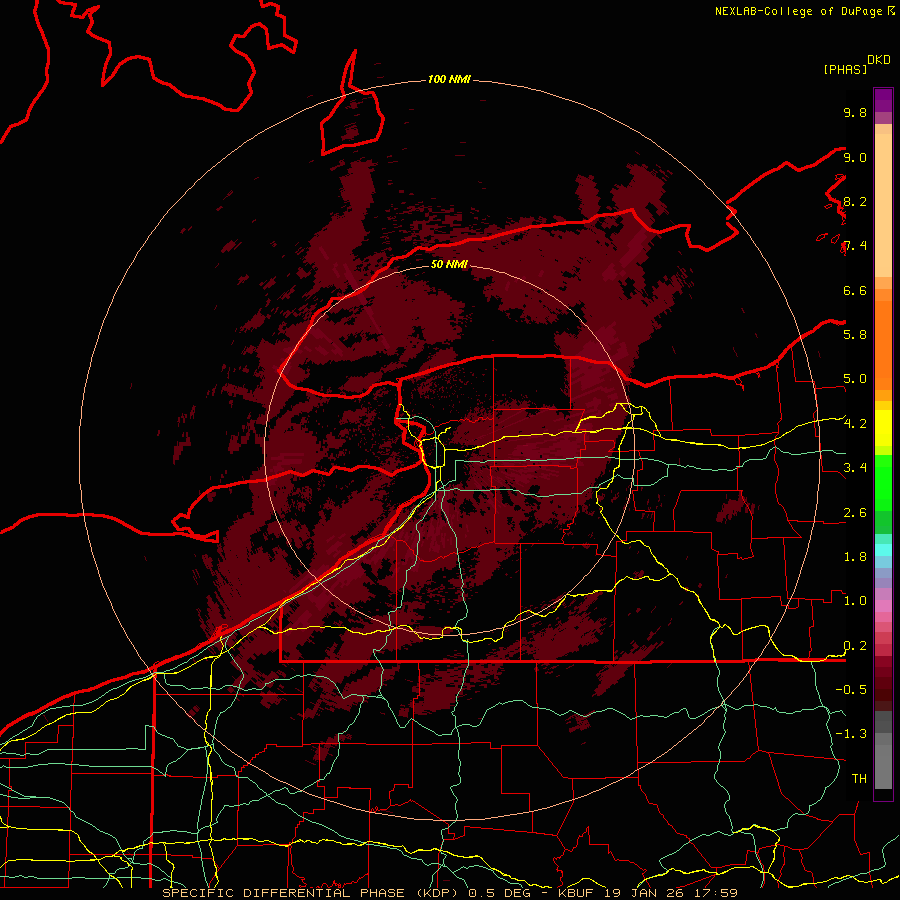Select the 4.2 value on color scale
This screenshot has width=900, height=900.
pos(855,424)
